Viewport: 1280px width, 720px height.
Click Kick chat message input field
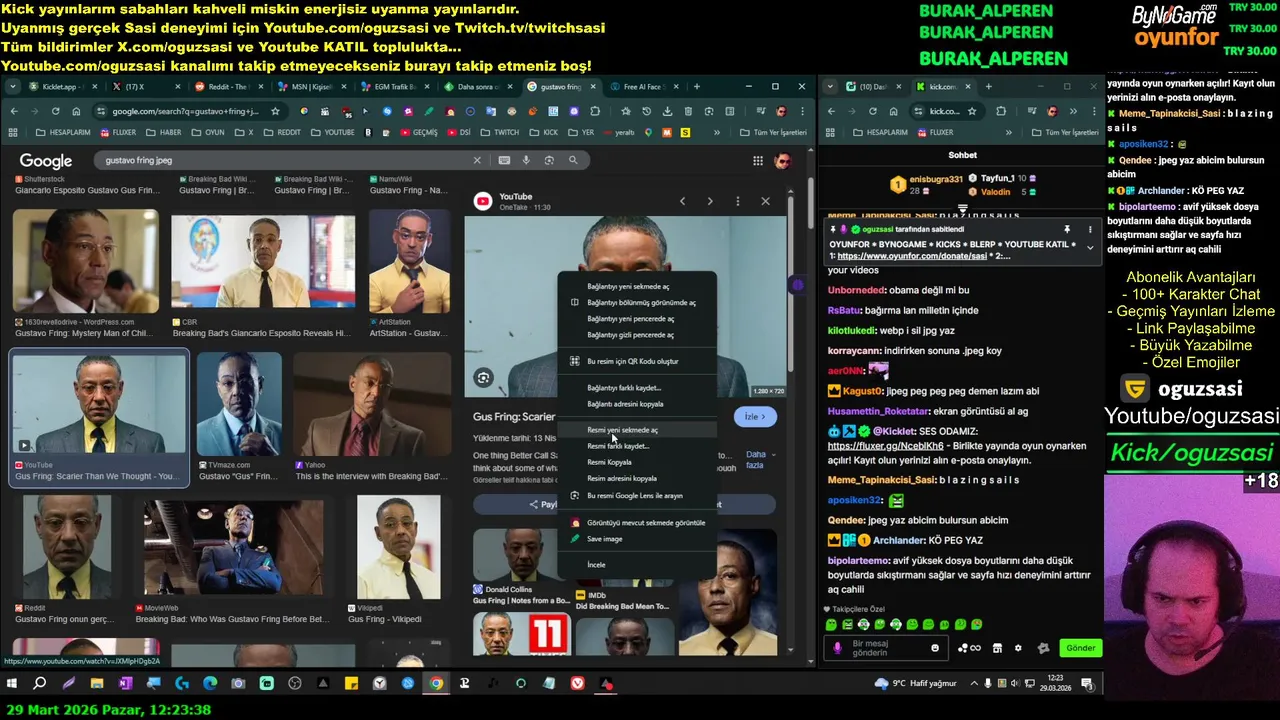886,648
